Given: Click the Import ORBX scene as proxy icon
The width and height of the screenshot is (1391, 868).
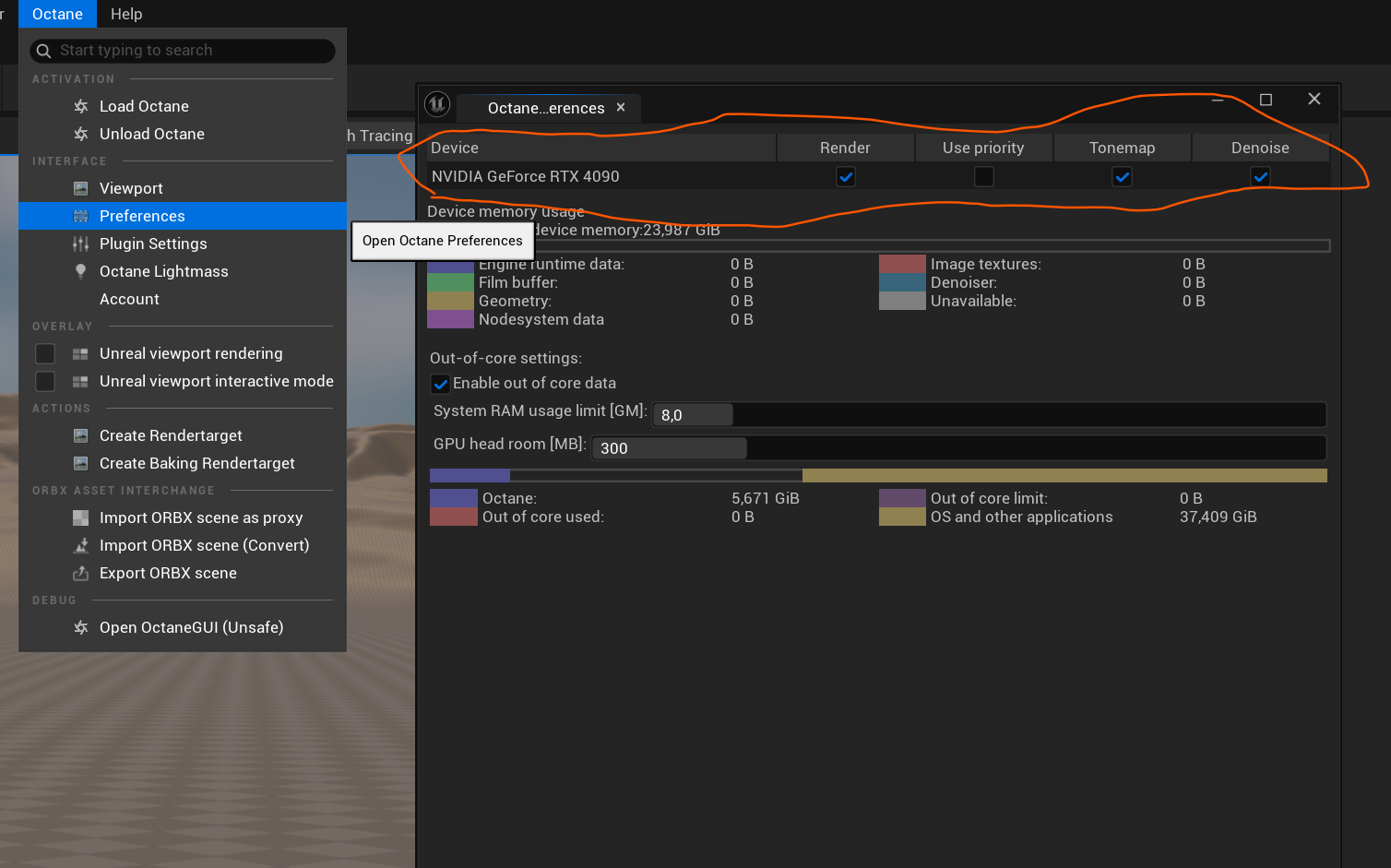Looking at the screenshot, I should coord(81,517).
